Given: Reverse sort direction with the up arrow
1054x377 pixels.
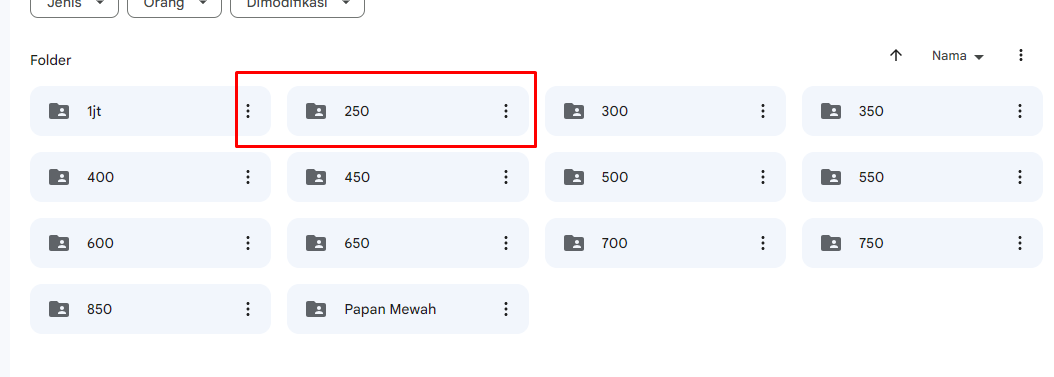Looking at the screenshot, I should [x=895, y=56].
